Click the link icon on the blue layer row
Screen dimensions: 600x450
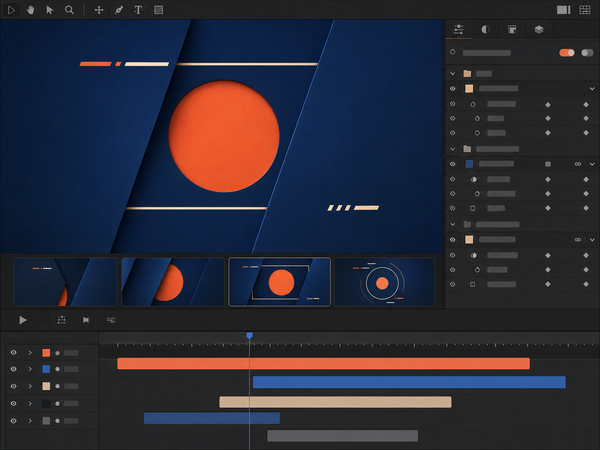coord(578,164)
